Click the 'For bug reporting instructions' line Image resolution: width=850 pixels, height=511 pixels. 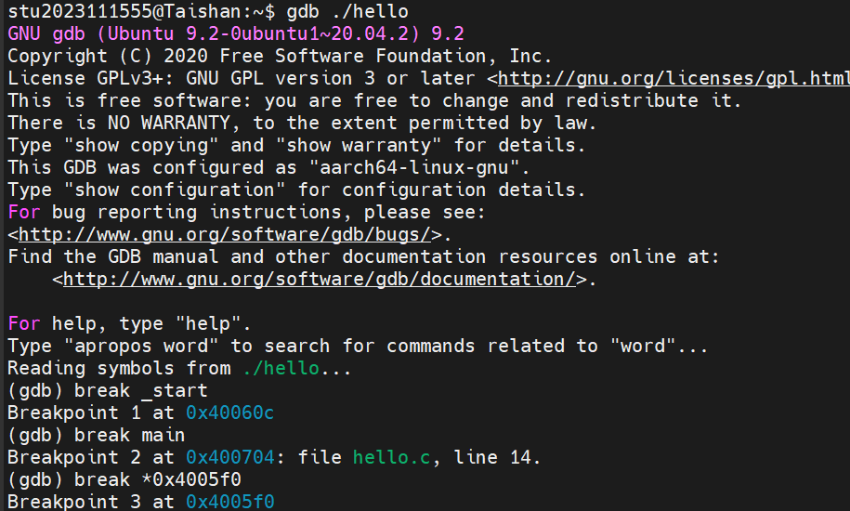pyautogui.click(x=246, y=212)
